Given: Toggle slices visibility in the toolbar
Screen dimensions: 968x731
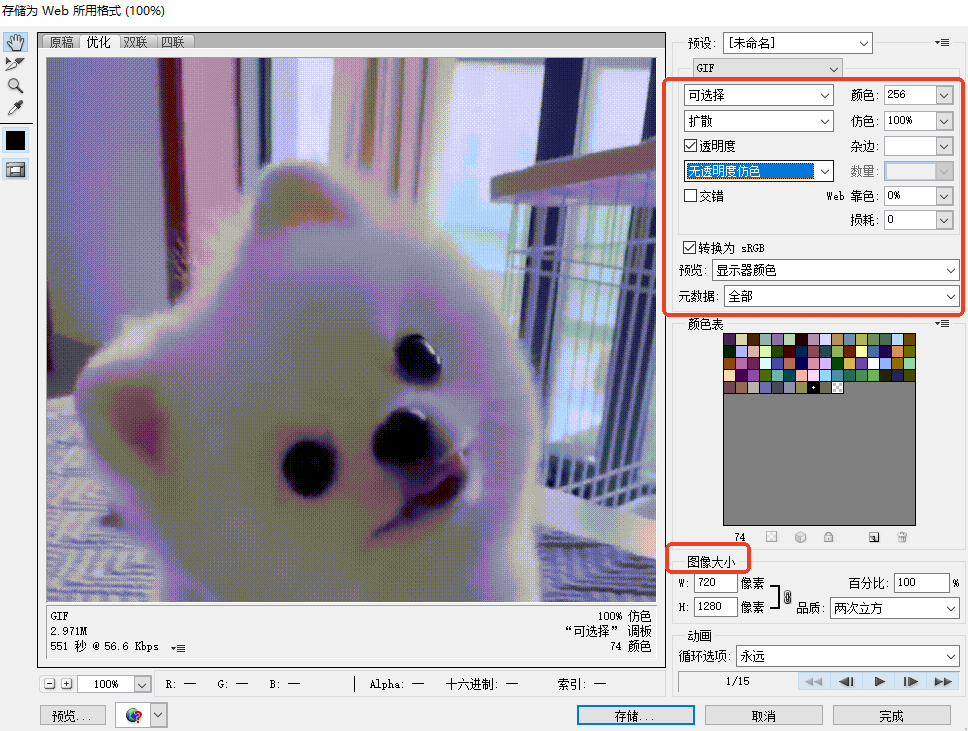Looking at the screenshot, I should [15, 170].
